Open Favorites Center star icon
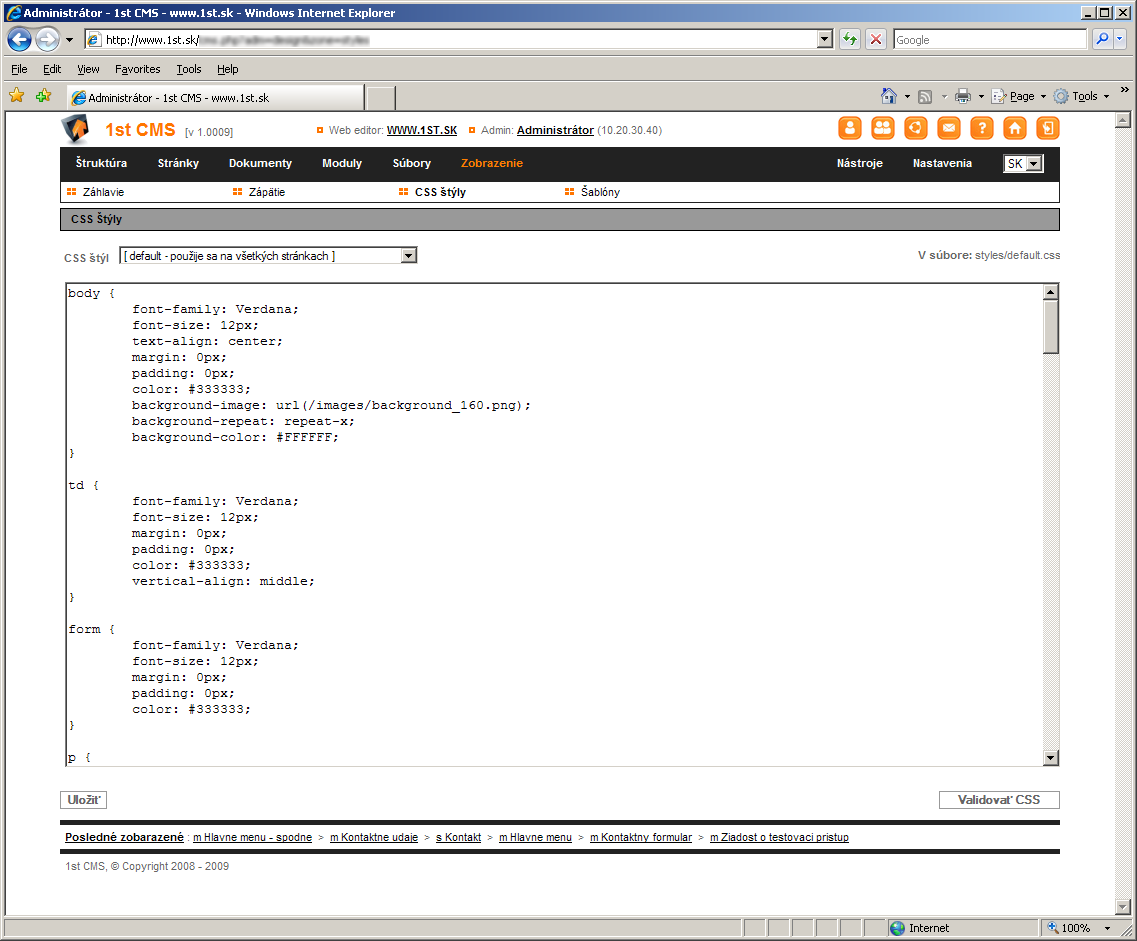This screenshot has height=941, width=1137. [17, 95]
